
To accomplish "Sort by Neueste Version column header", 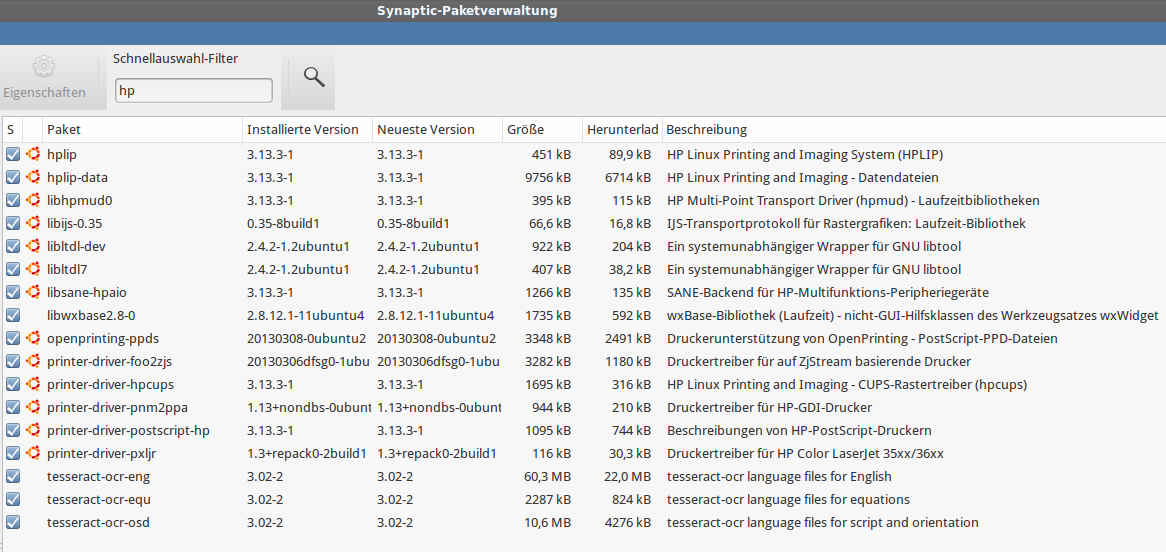I will (x=437, y=130).
